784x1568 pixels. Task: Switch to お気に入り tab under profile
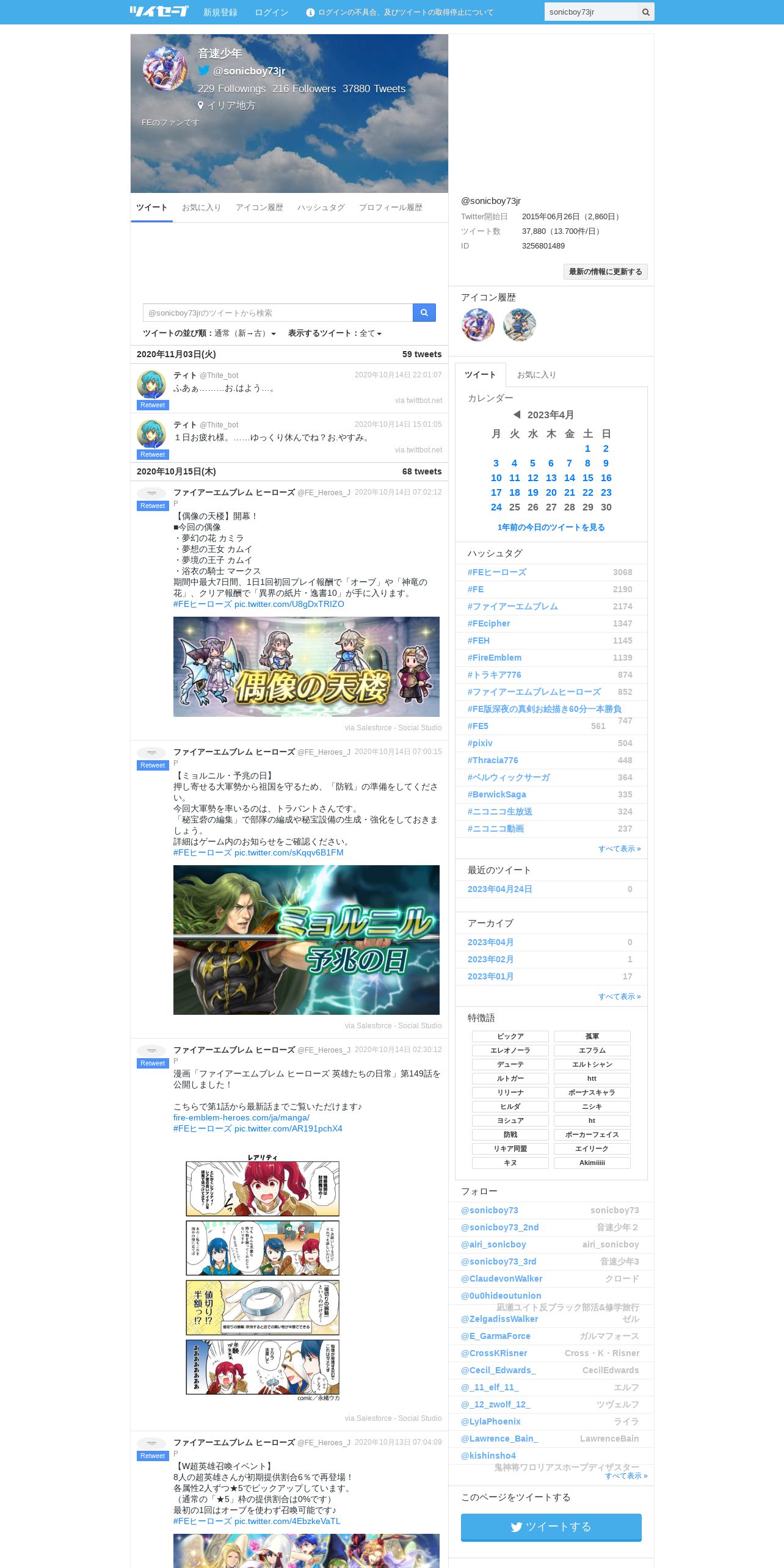pos(201,208)
